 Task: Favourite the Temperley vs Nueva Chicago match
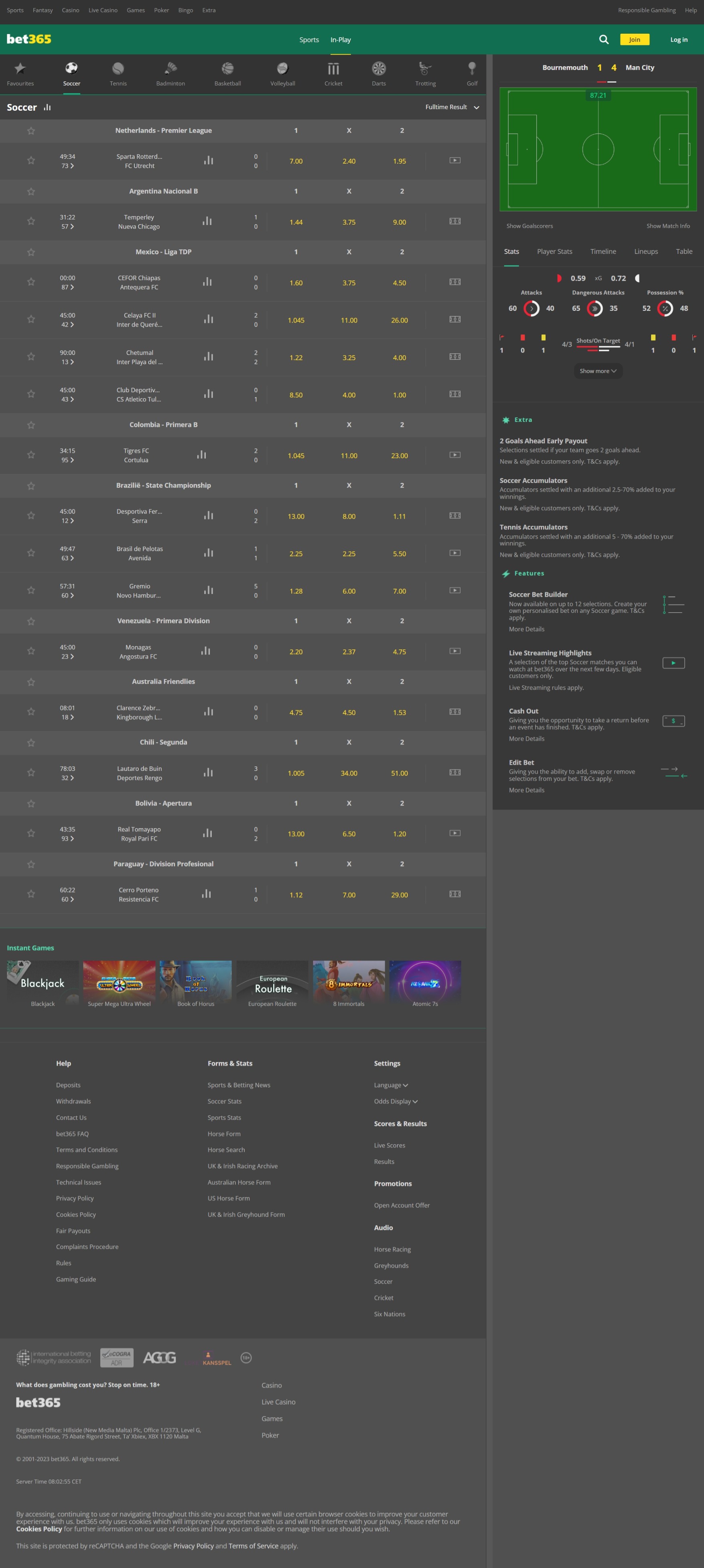(30, 221)
